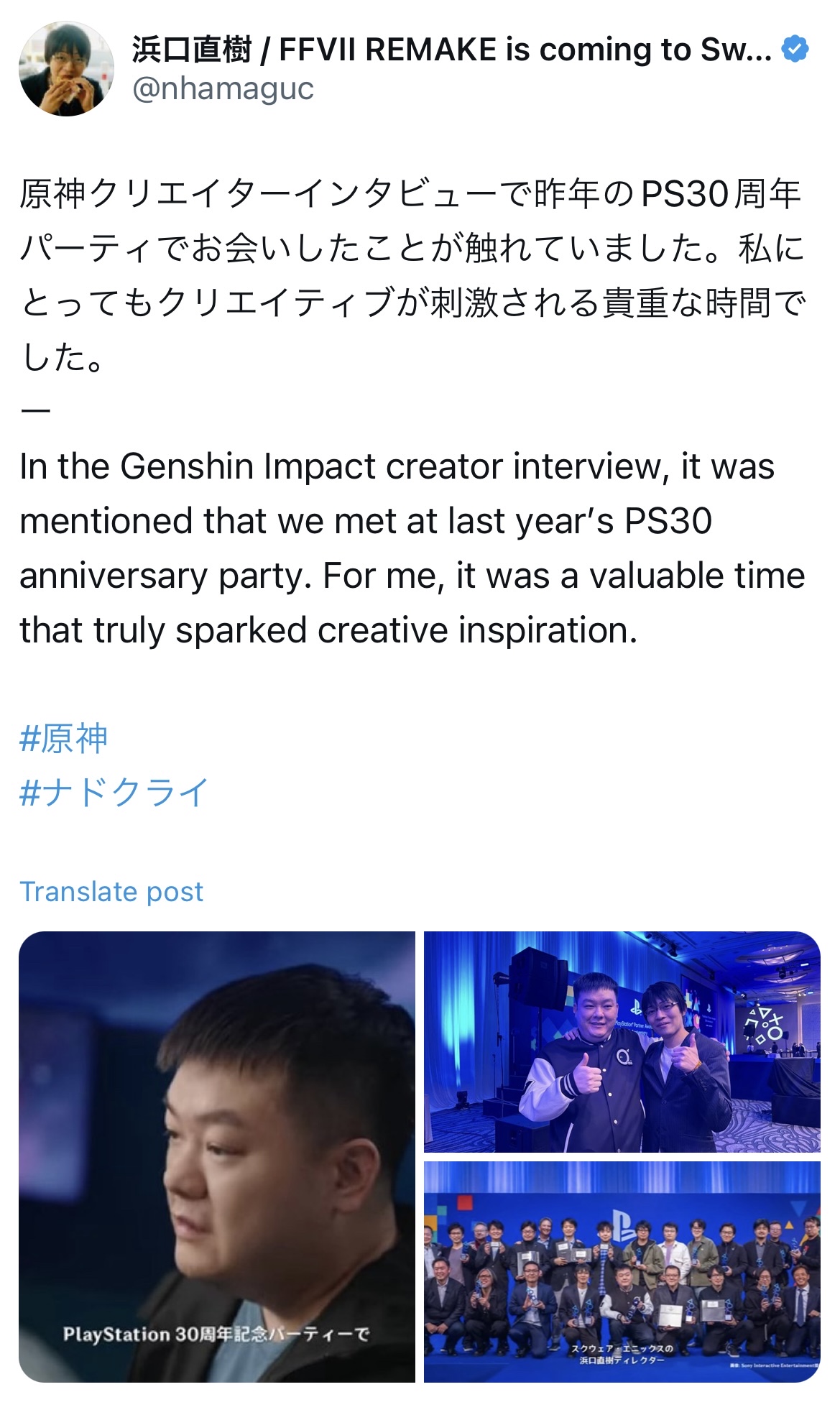Open the group photo on blue stage

(622, 1271)
